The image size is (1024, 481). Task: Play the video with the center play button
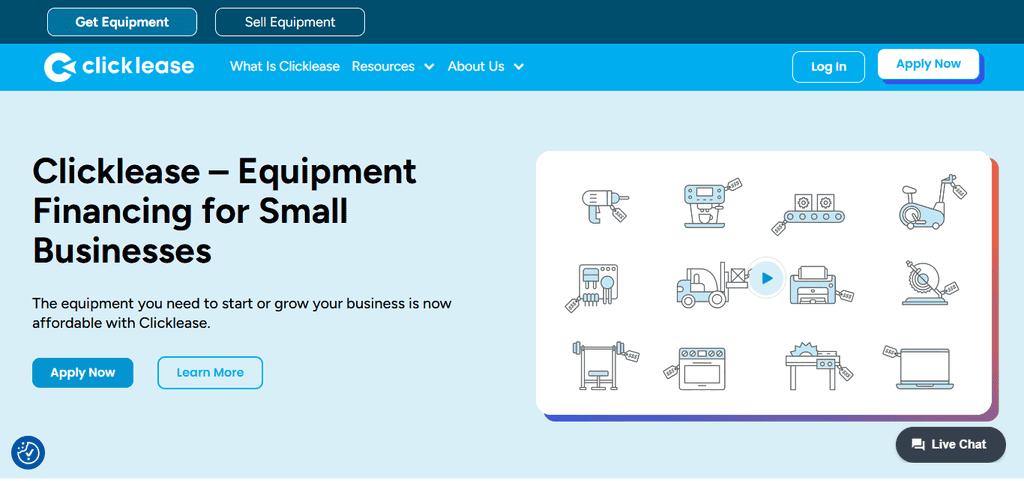click(767, 279)
